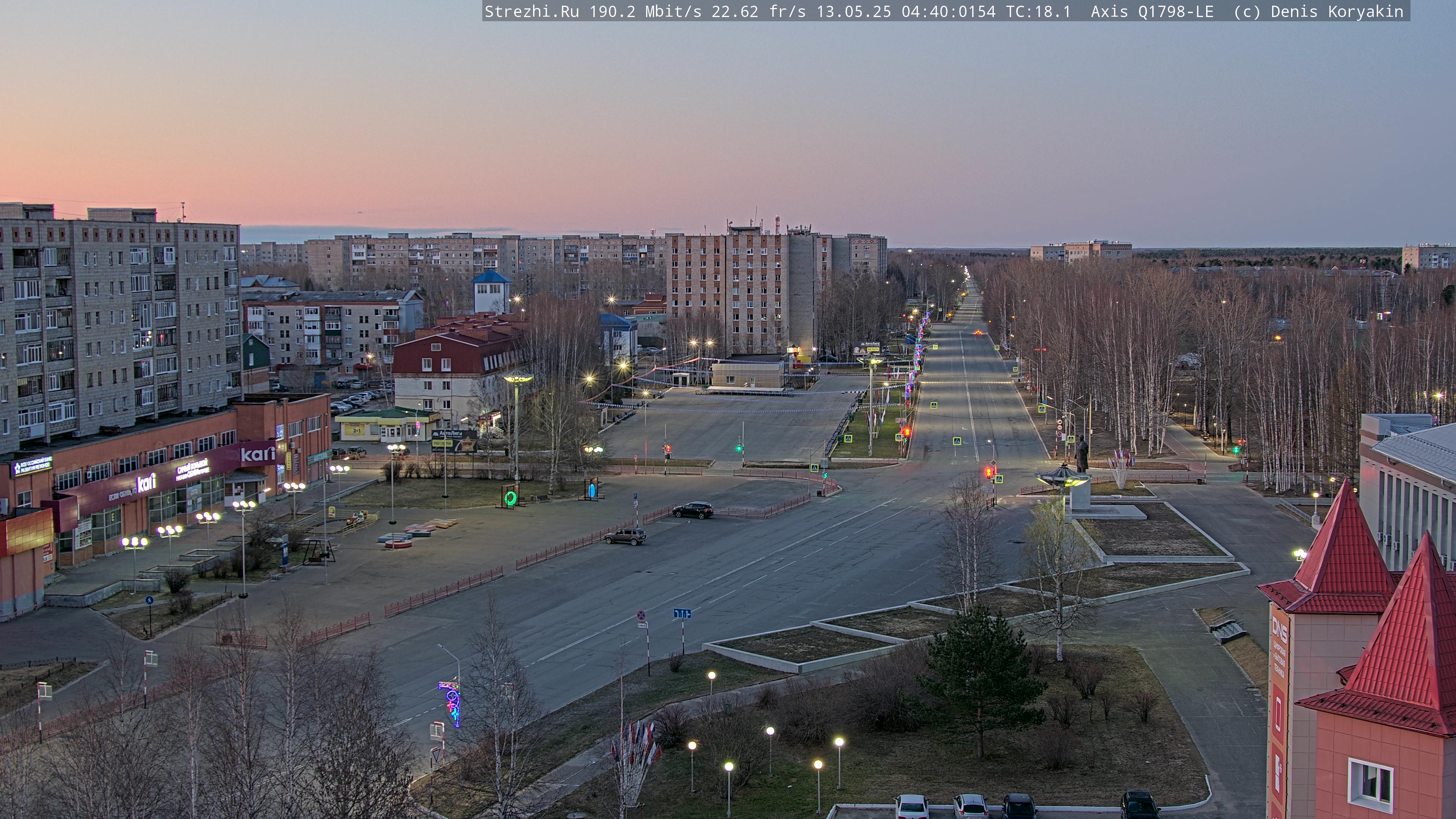The height and width of the screenshot is (819, 1456).
Task: Click the "Axis Q1798-LE" camera model text
Action: click(1152, 12)
